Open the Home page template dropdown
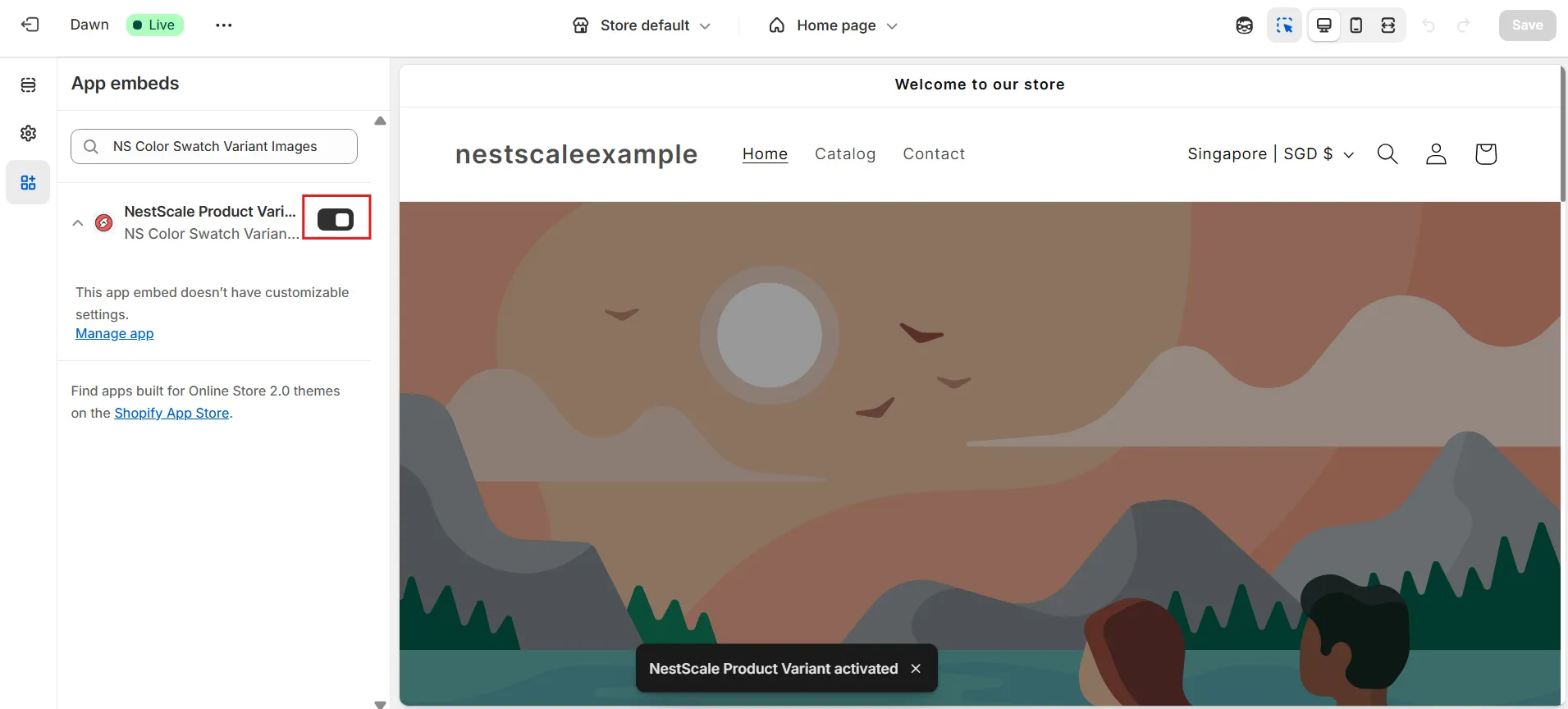Screen dimensions: 1568x709 pyautogui.click(x=834, y=25)
